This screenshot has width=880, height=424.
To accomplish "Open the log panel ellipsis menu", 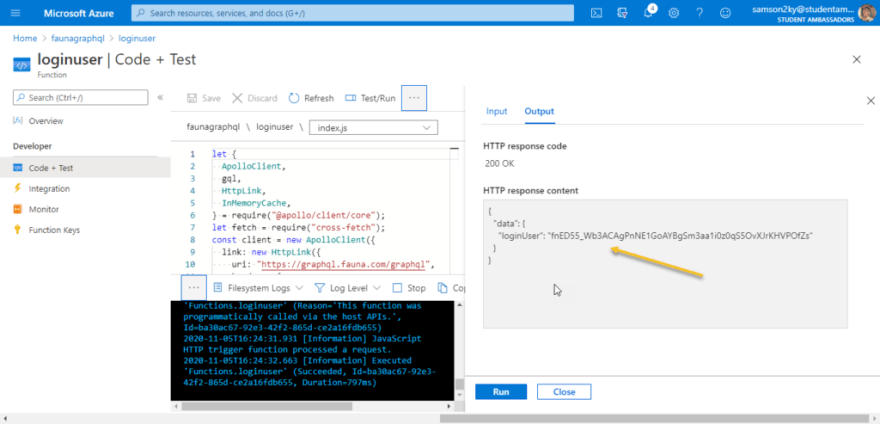I will pyautogui.click(x=194, y=288).
